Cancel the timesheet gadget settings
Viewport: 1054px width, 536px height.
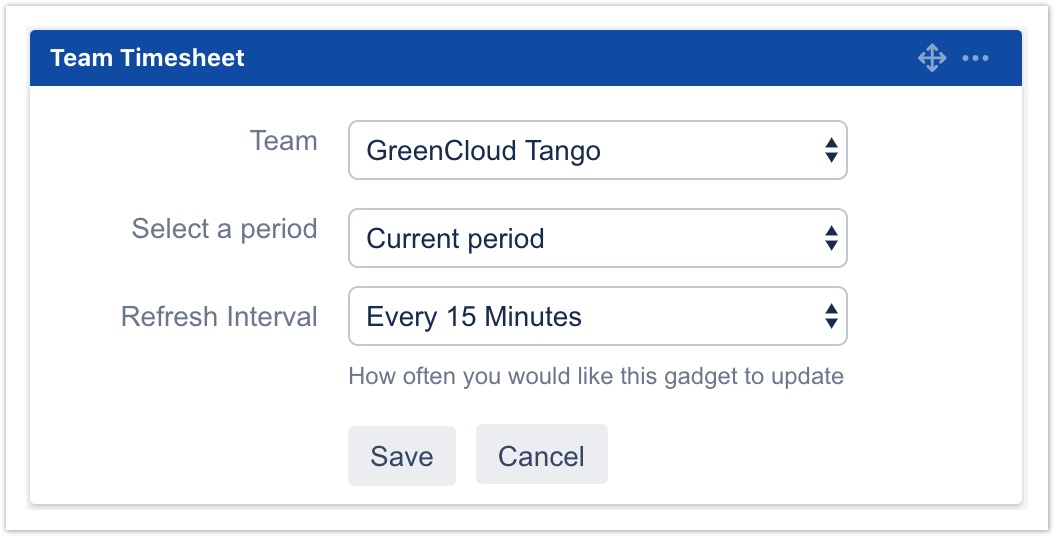(x=541, y=456)
